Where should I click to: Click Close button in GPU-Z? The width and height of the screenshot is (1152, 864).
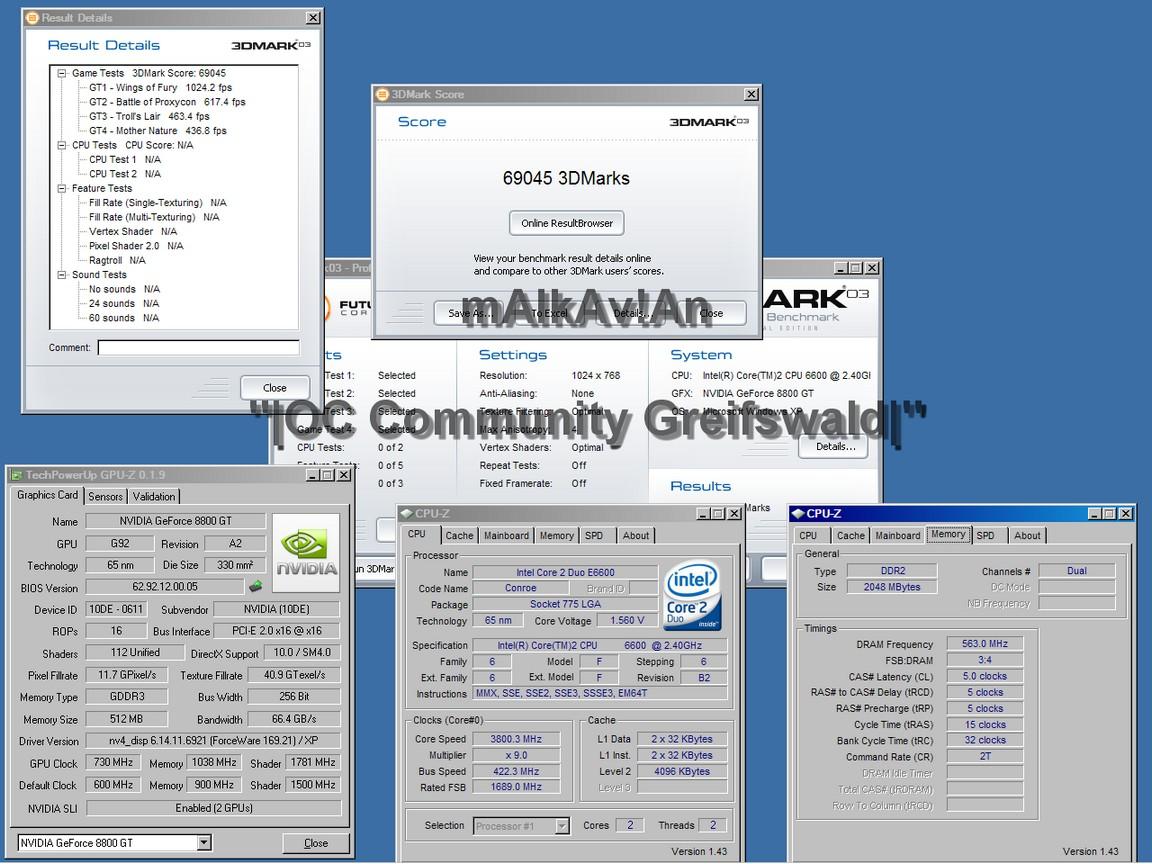tap(316, 843)
